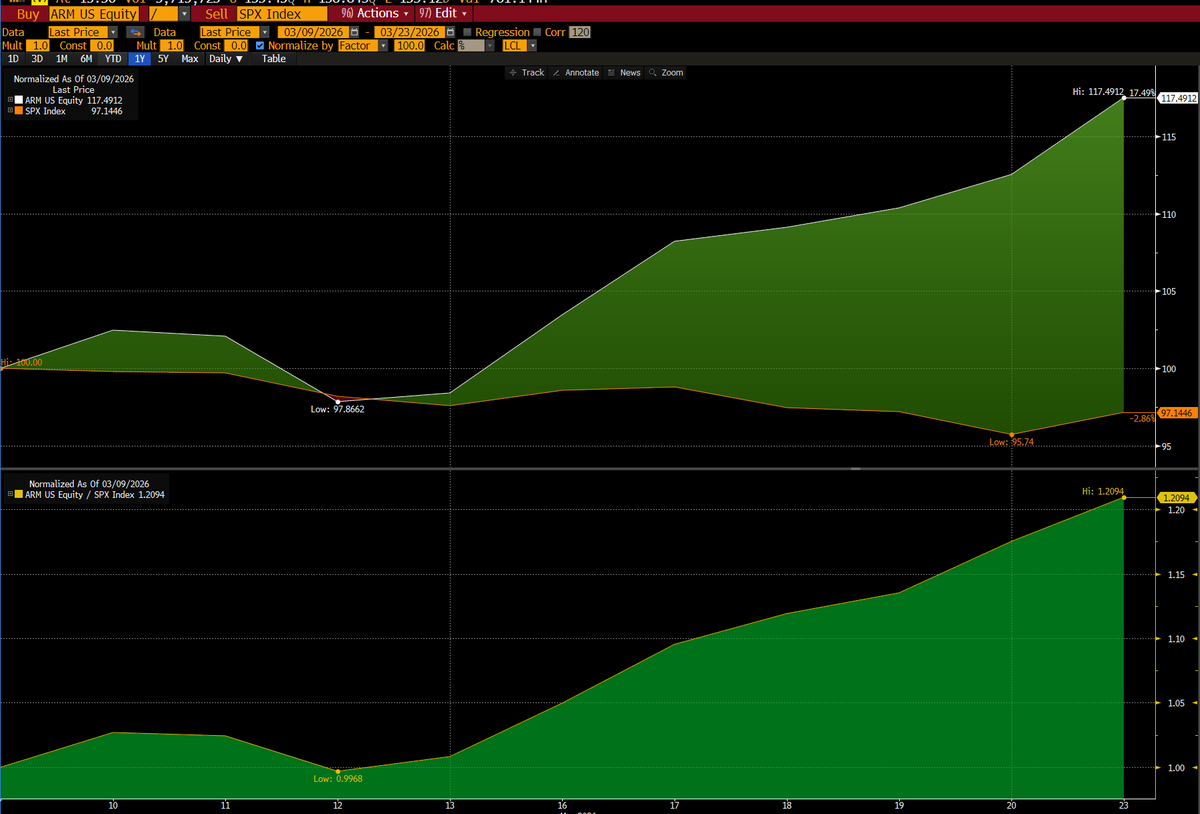The image size is (1200, 814).
Task: Click the panel divider handle between charts
Action: pos(854,468)
